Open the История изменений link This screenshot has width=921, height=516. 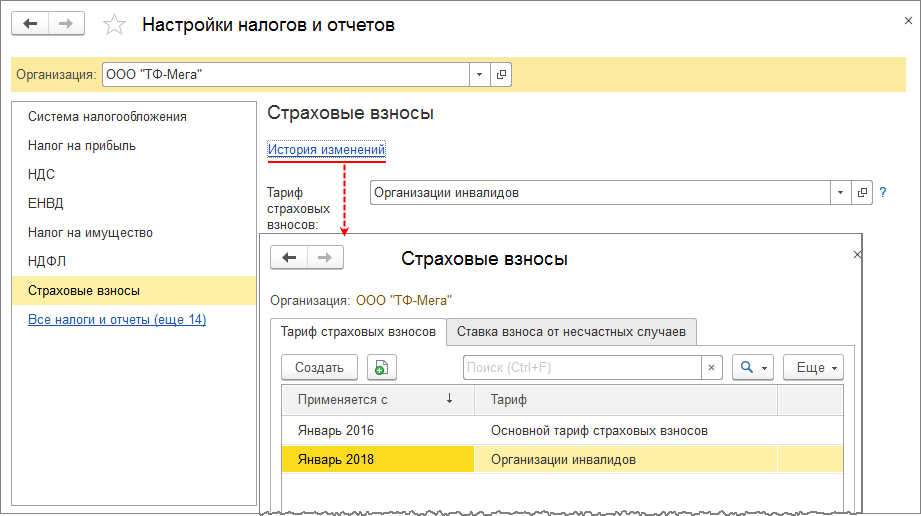[326, 150]
